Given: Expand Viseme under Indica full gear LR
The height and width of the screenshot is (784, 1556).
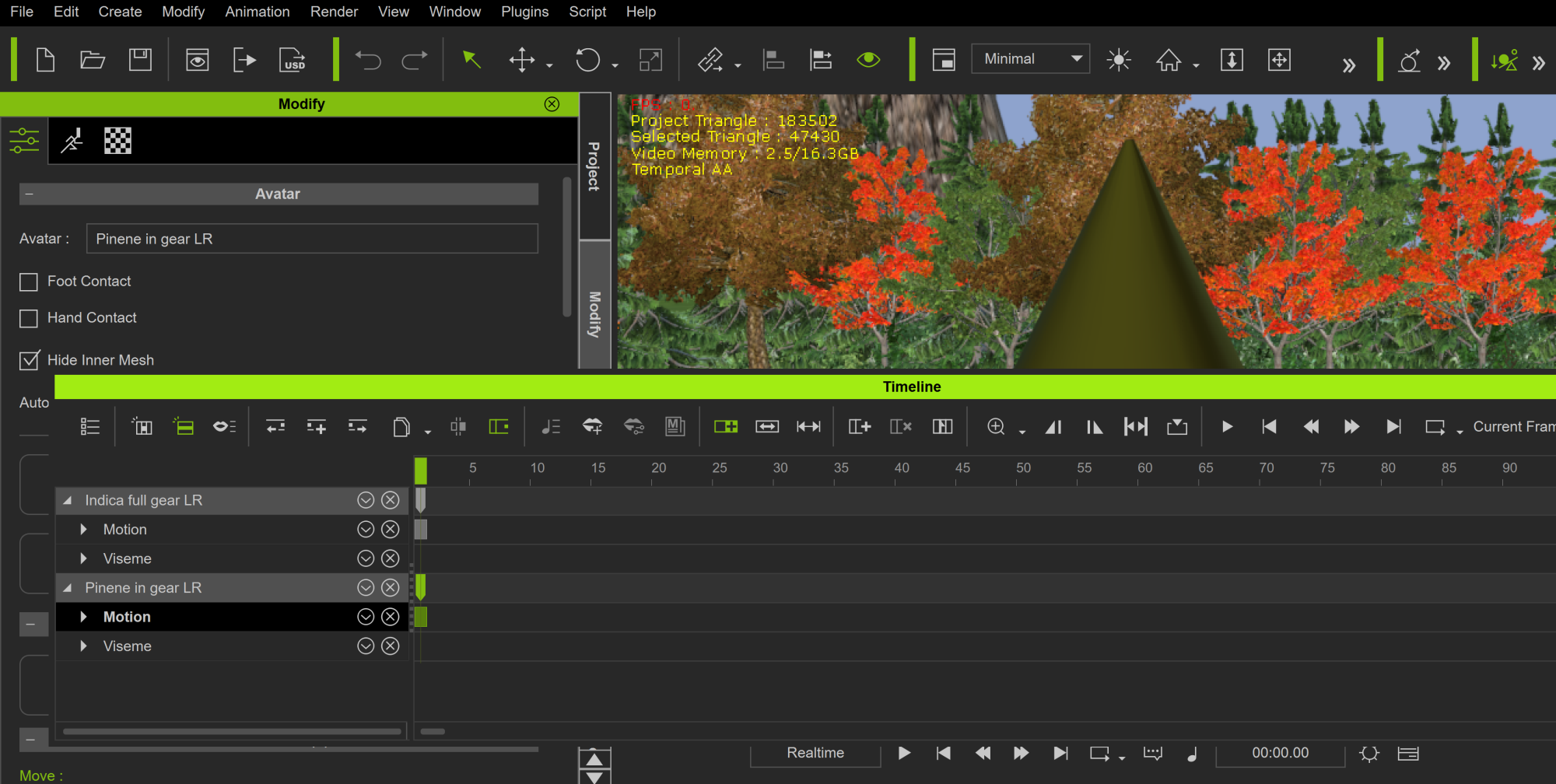Looking at the screenshot, I should [83, 559].
